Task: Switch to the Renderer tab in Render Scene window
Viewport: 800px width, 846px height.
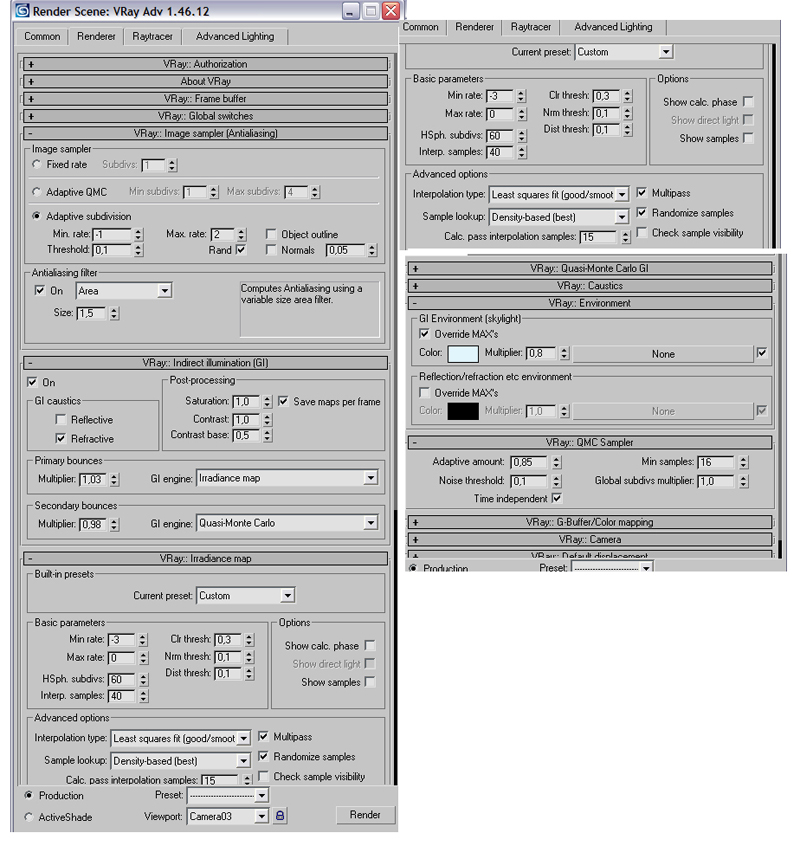Action: (96, 36)
